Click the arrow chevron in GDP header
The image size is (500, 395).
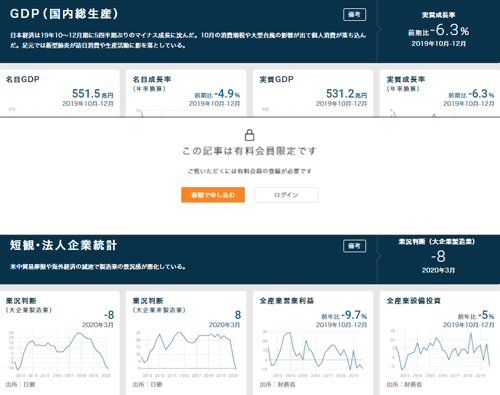(379, 29)
